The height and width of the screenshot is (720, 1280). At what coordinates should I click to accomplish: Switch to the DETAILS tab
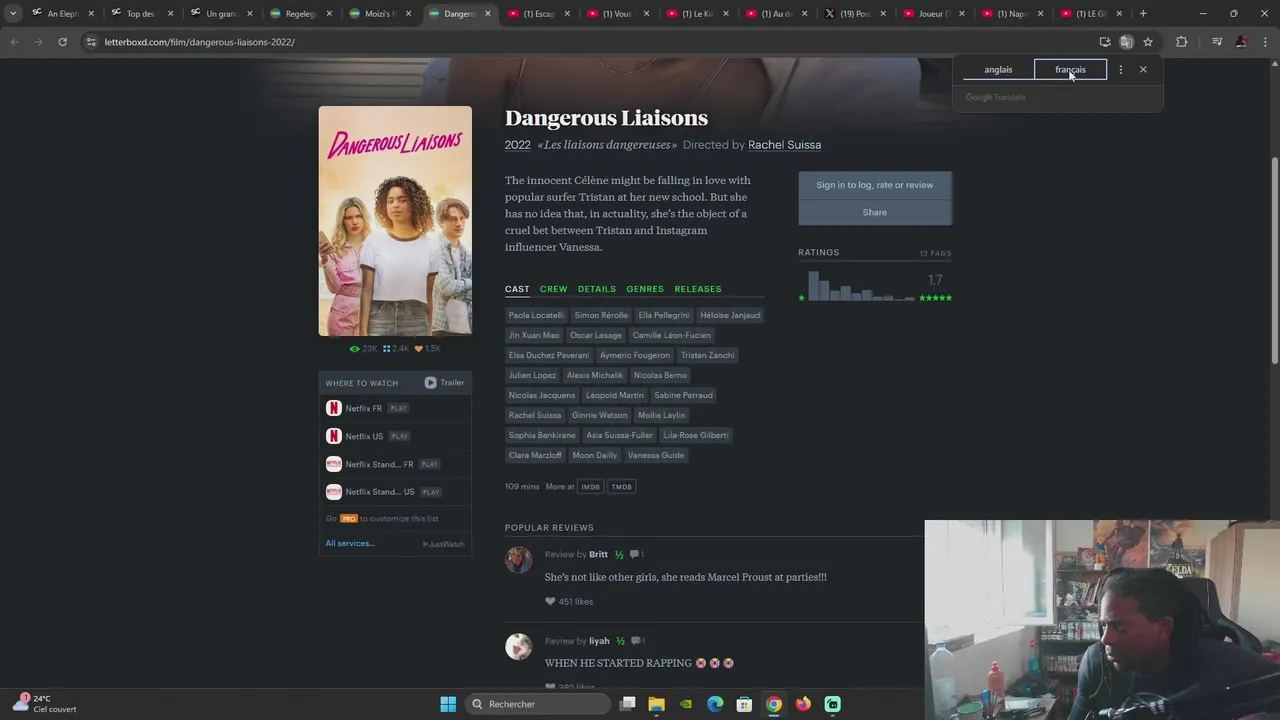(x=596, y=289)
